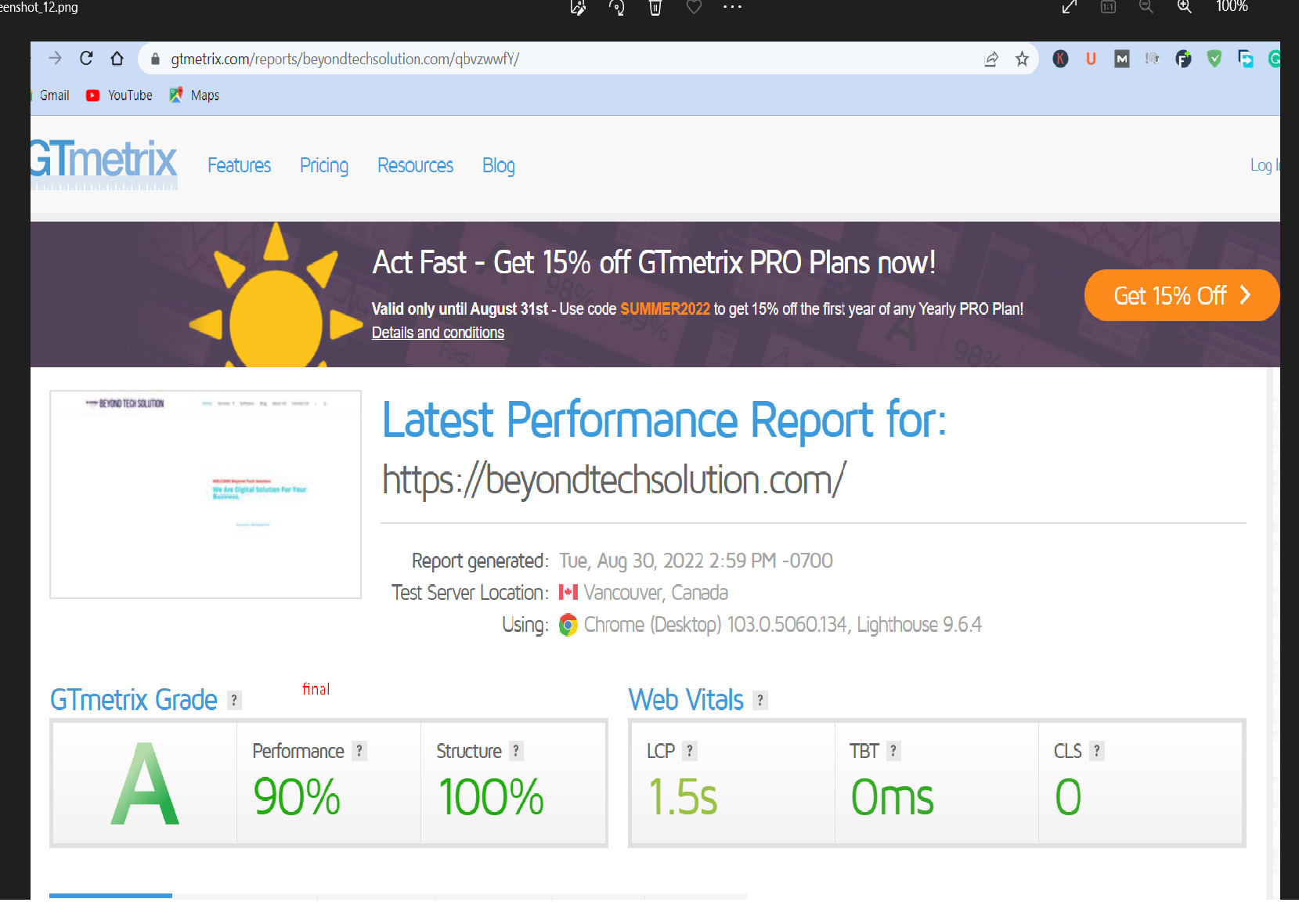Click the website address bar URL

(x=345, y=60)
